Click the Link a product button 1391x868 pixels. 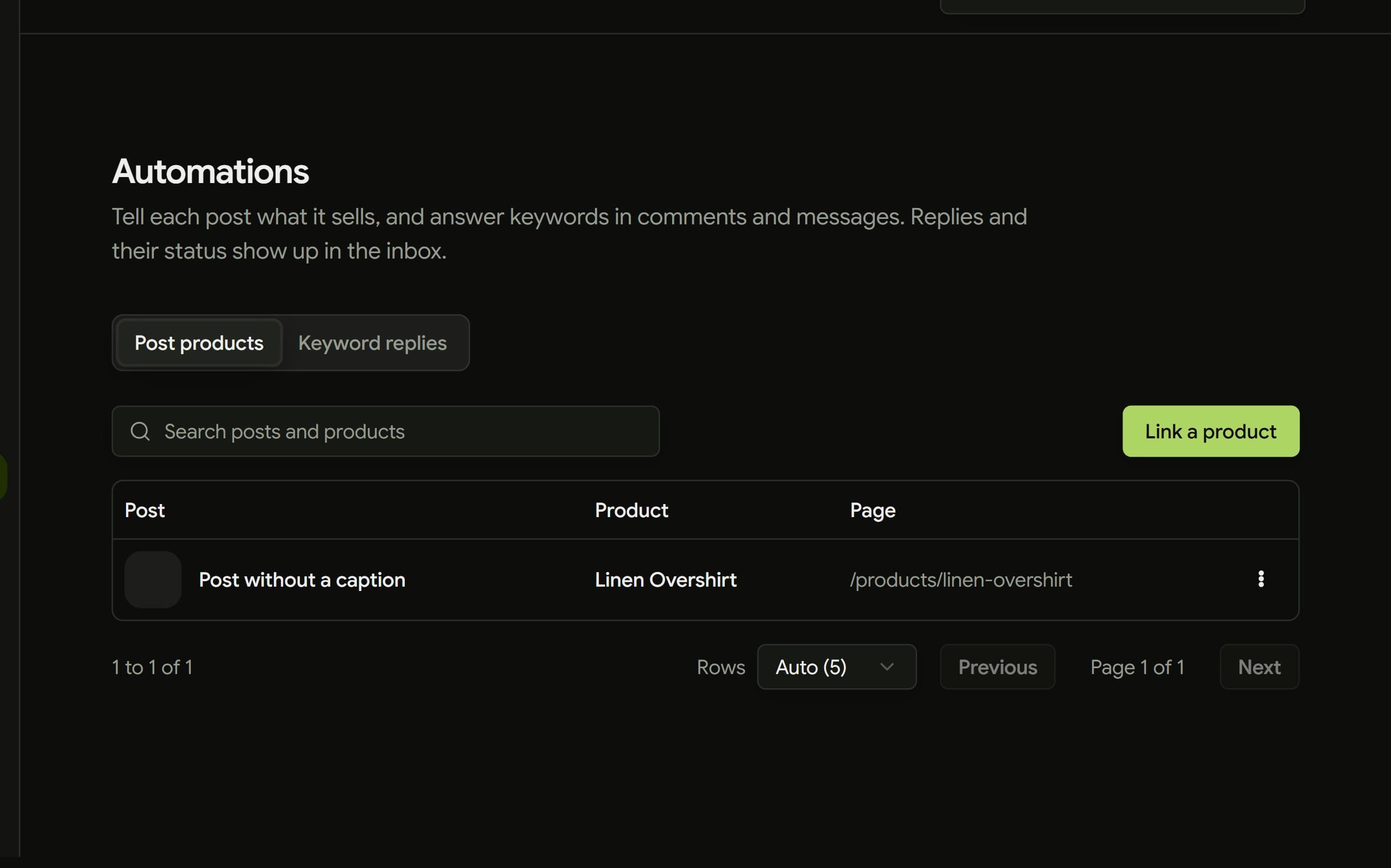pyautogui.click(x=1211, y=431)
